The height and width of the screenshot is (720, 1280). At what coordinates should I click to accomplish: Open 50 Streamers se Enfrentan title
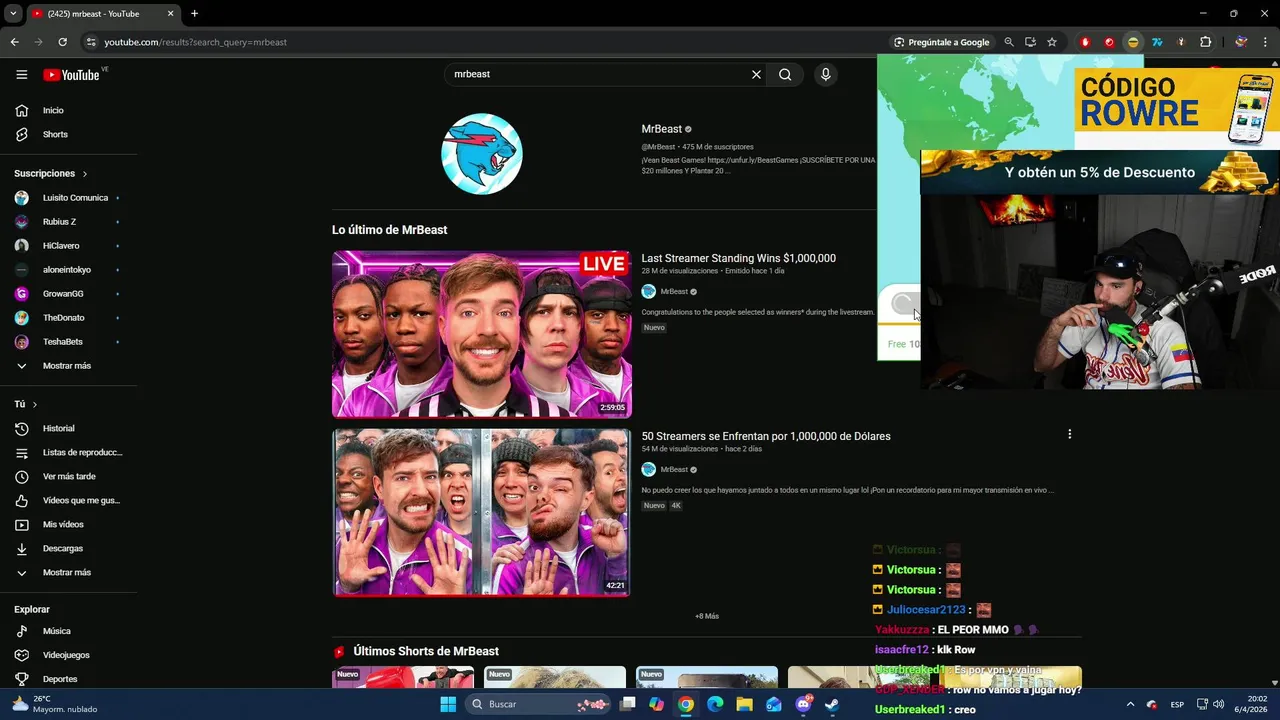click(x=766, y=436)
